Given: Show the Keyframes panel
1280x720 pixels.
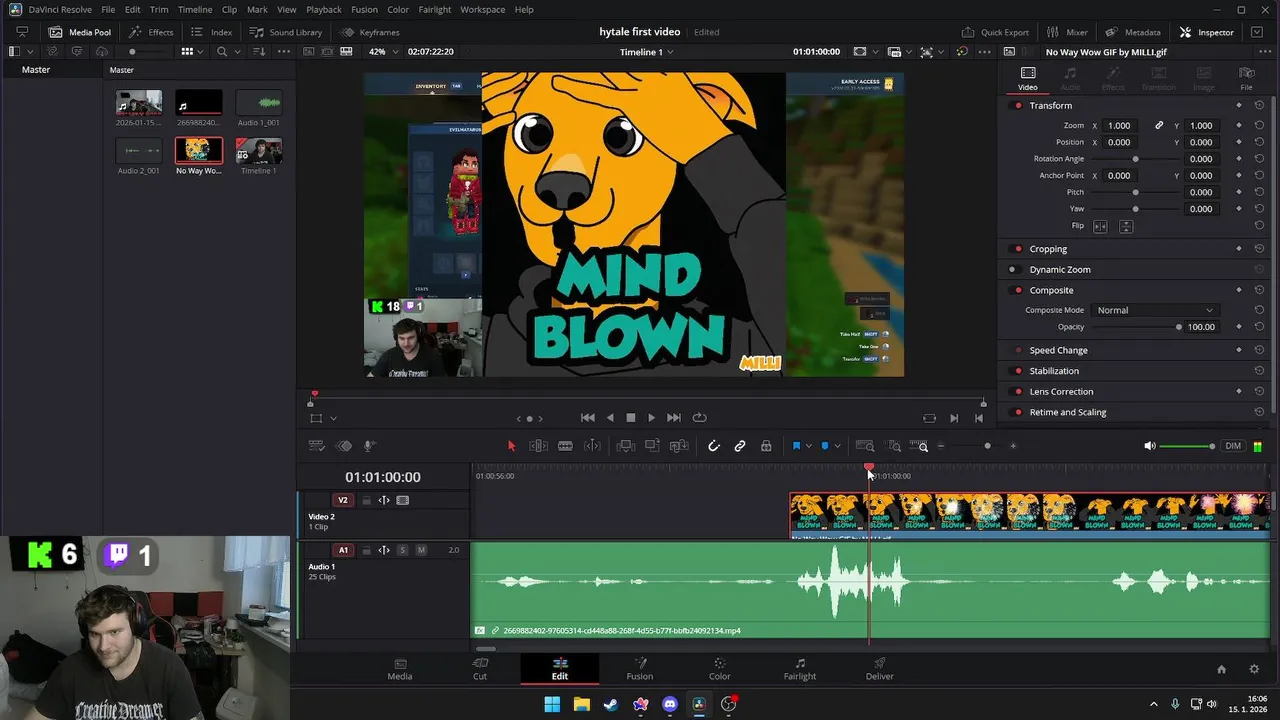Looking at the screenshot, I should 370,32.
